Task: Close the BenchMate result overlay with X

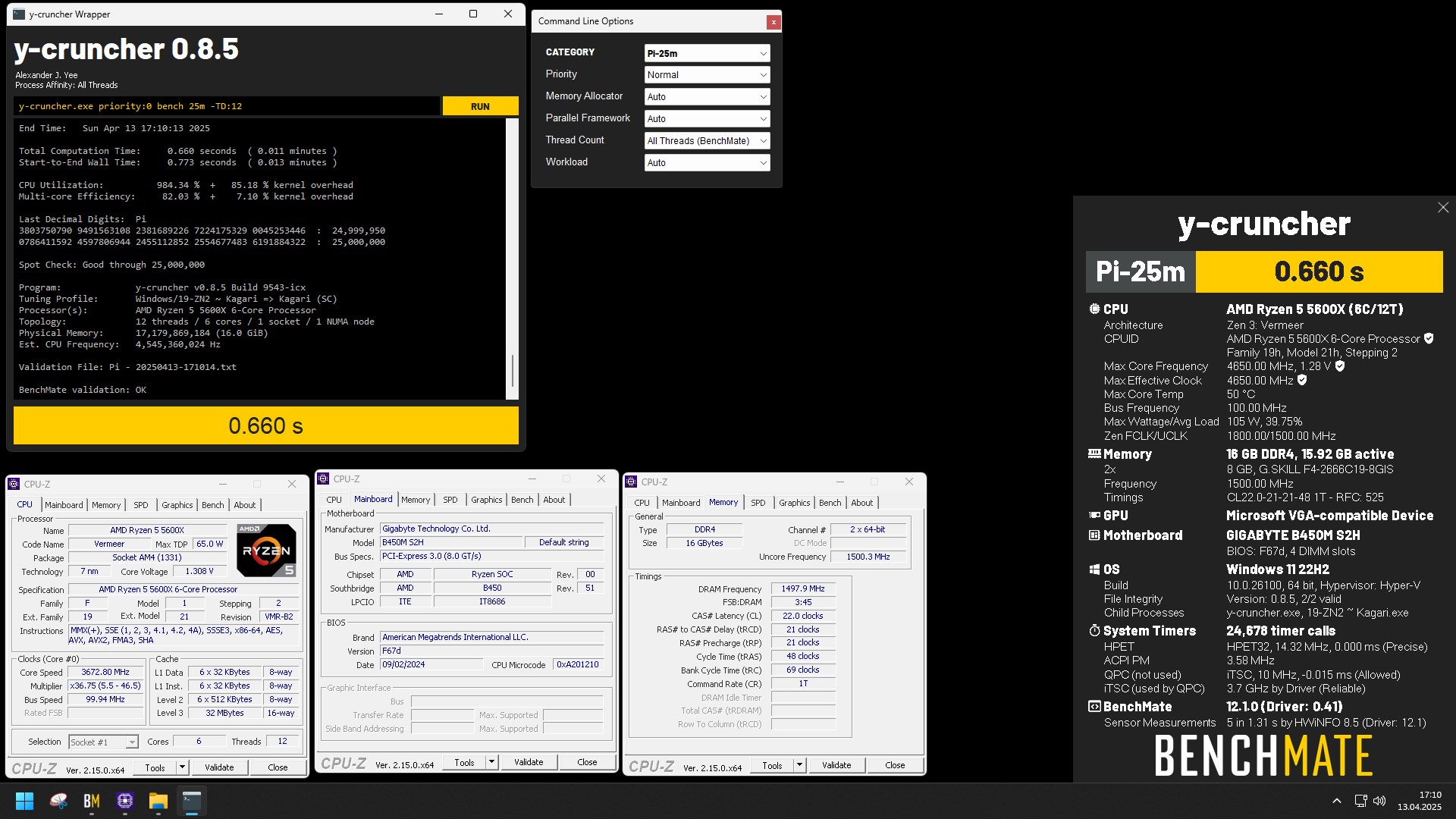Action: coord(1442,208)
